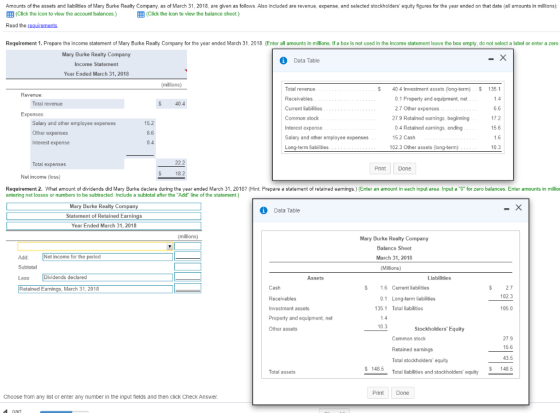Minimize the balance sheet Data Table dialog
Viewport: 560px width, 413px height.
(506, 209)
